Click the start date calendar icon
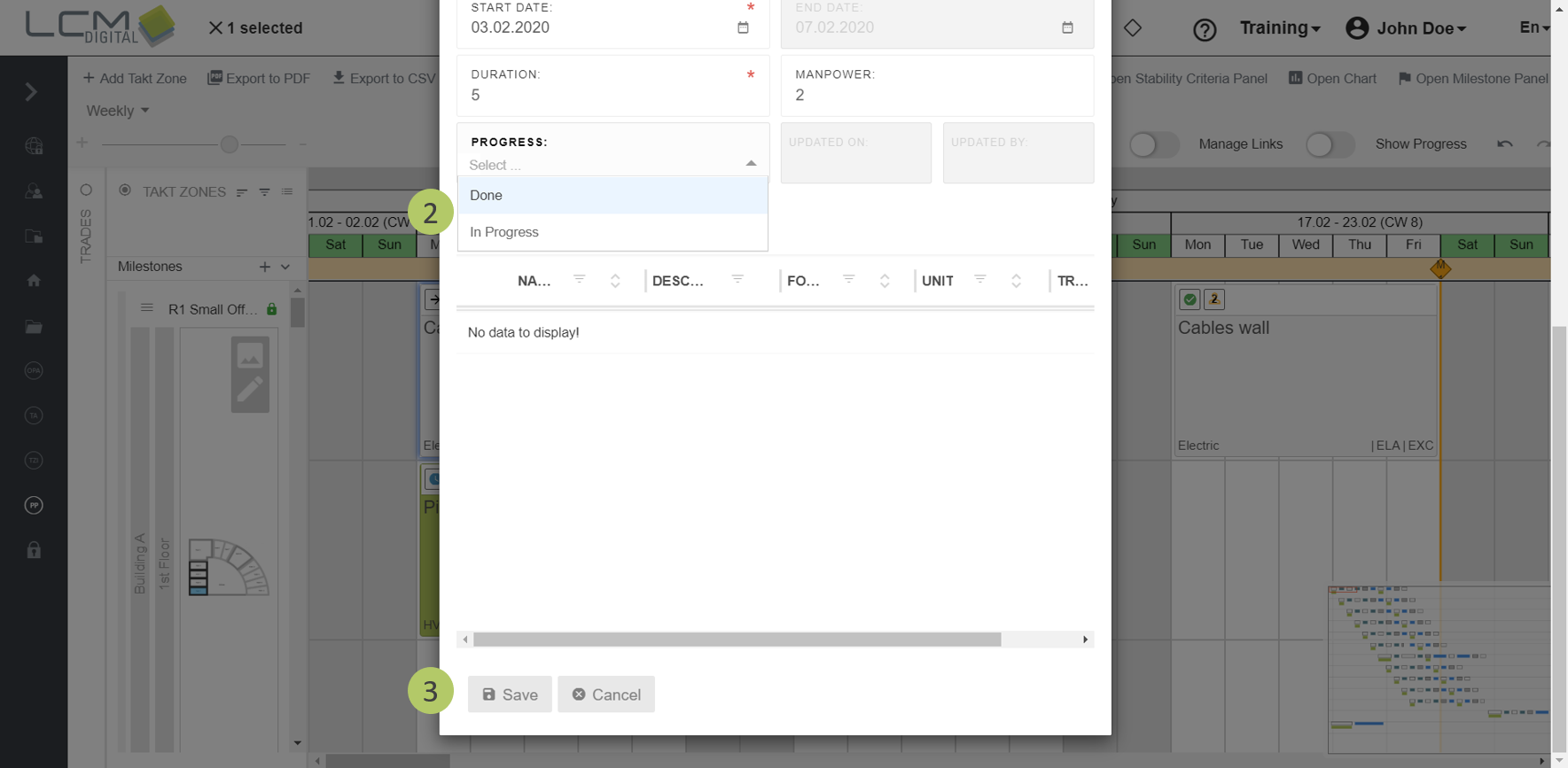The image size is (1568, 768). tap(743, 27)
